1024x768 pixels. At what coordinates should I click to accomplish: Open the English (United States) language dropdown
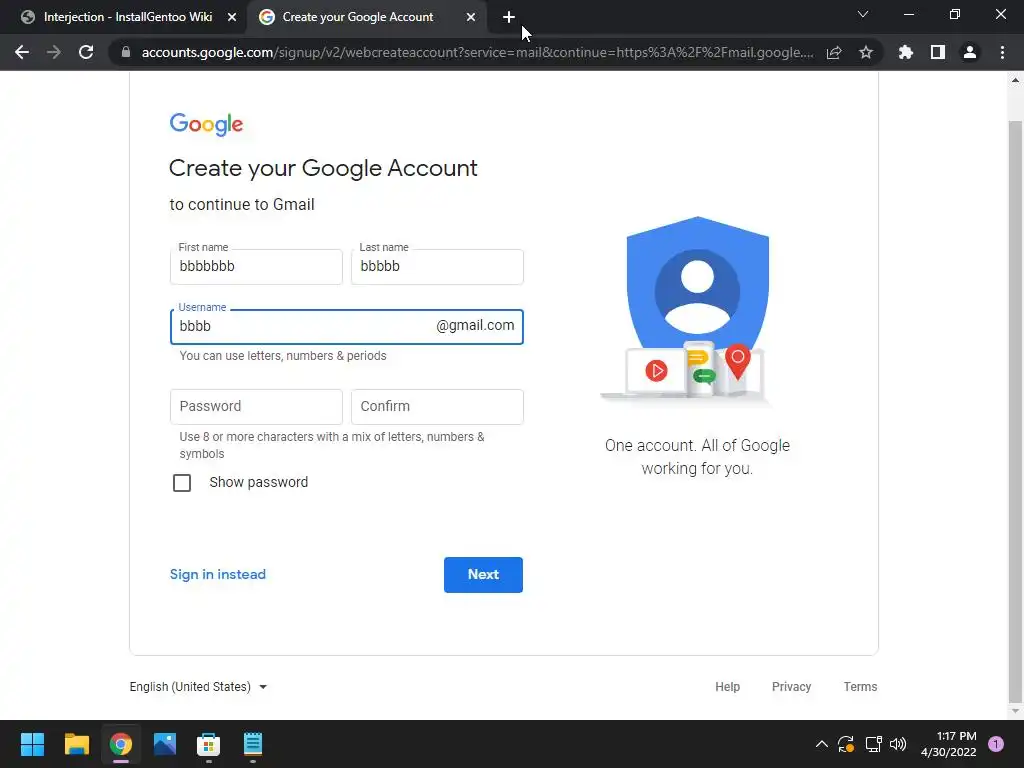pos(199,686)
